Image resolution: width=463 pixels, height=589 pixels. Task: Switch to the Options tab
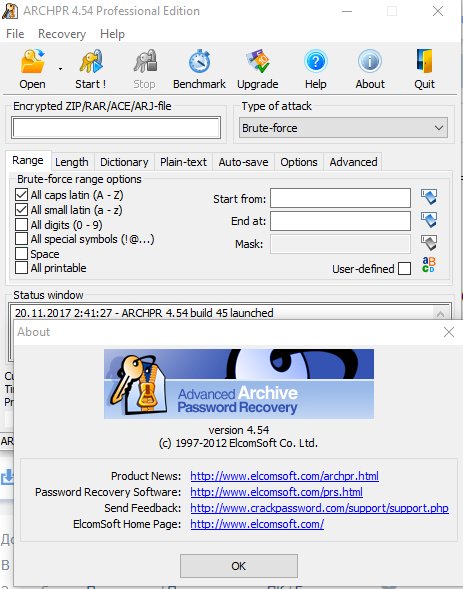point(299,162)
